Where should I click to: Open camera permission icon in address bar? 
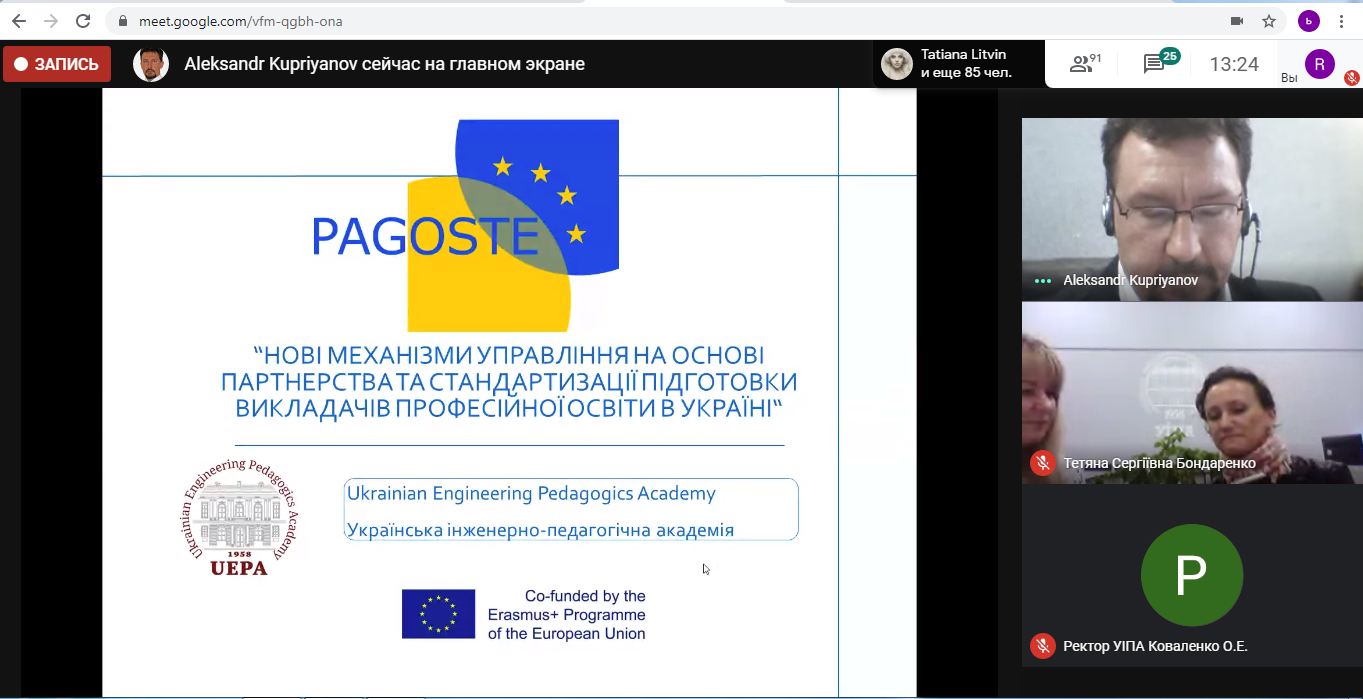coord(1237,21)
